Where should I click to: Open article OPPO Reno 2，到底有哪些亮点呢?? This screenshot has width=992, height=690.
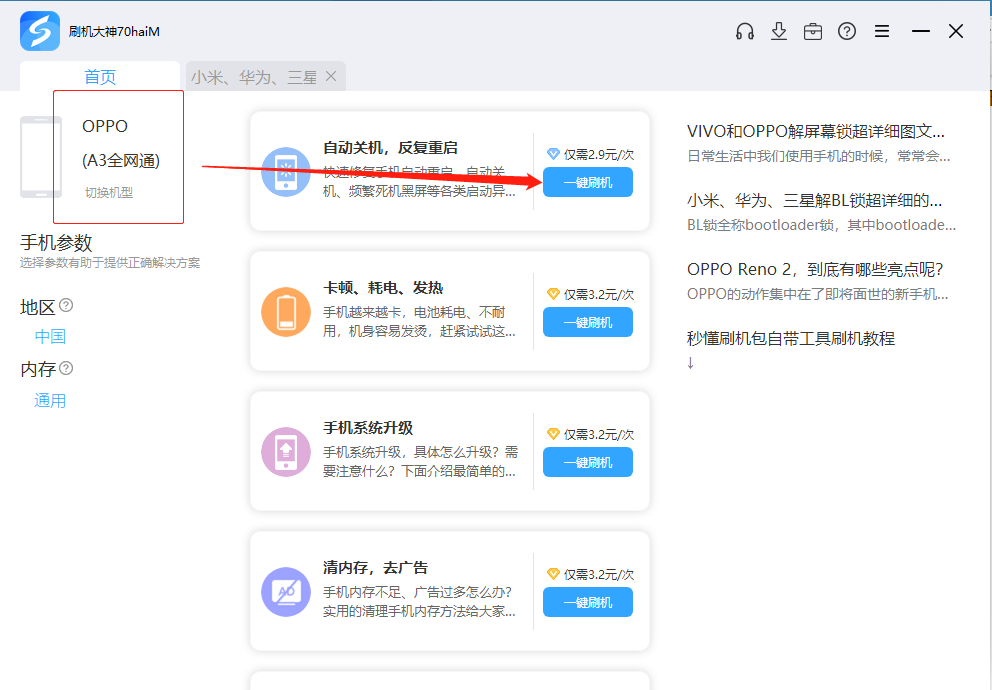pyautogui.click(x=815, y=269)
